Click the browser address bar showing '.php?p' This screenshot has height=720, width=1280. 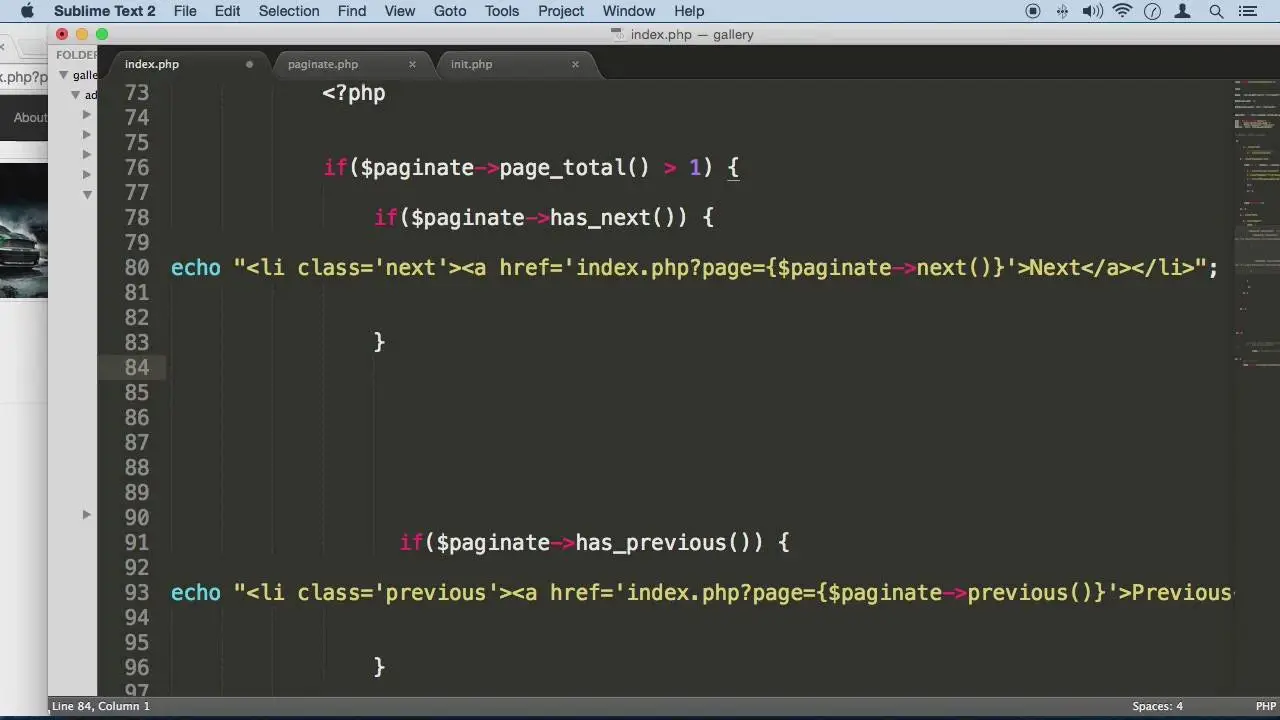(24, 77)
